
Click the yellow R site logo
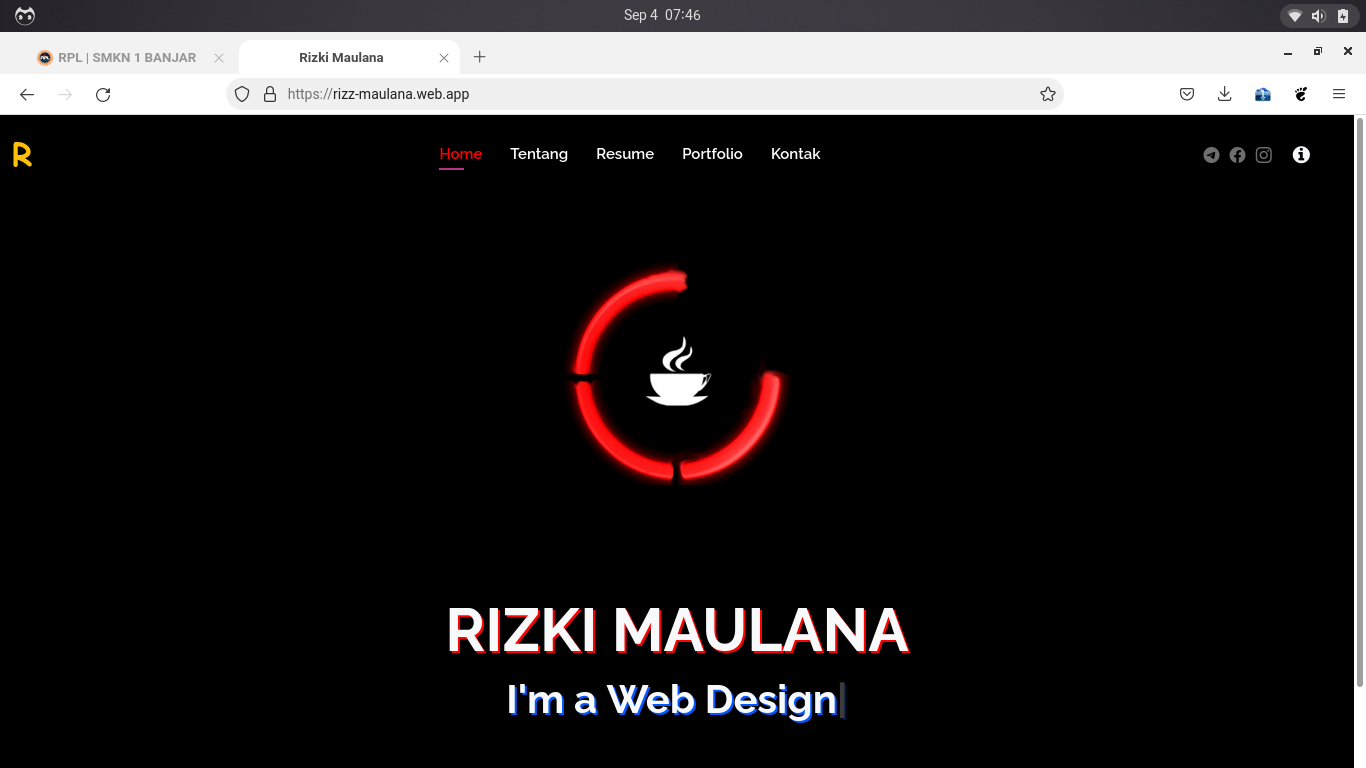coord(22,155)
